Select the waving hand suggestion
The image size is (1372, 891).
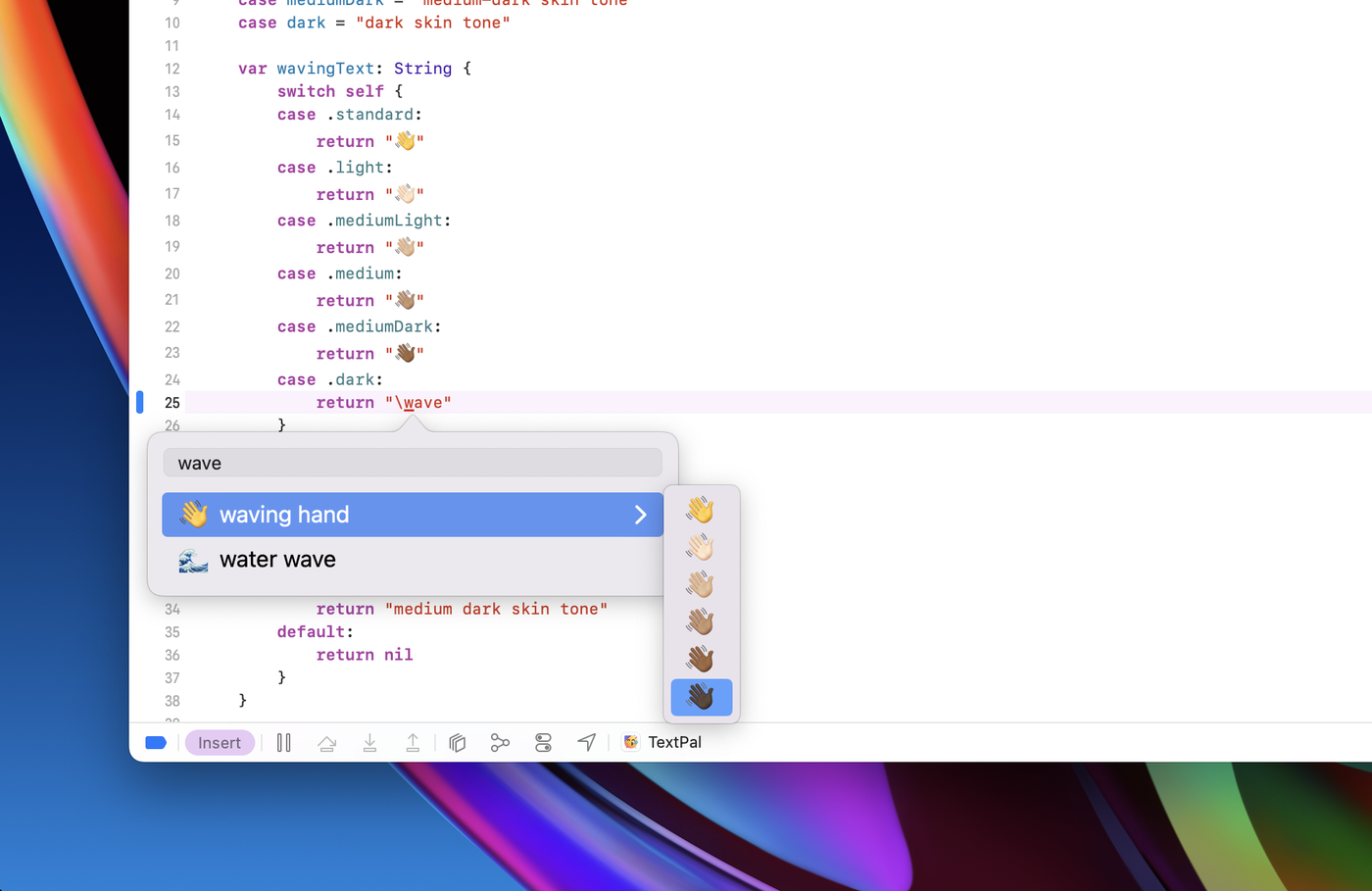point(392,515)
